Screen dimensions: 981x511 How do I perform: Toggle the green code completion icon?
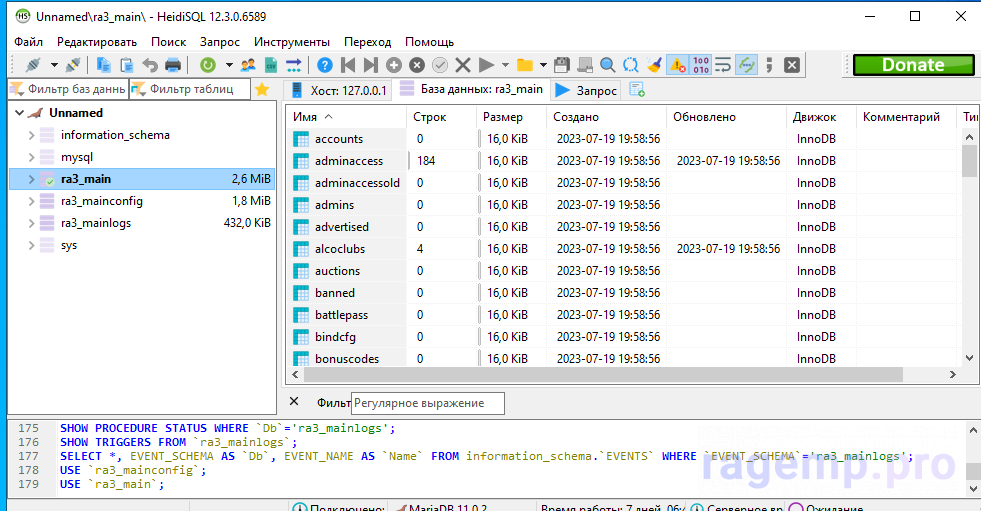tap(746, 65)
